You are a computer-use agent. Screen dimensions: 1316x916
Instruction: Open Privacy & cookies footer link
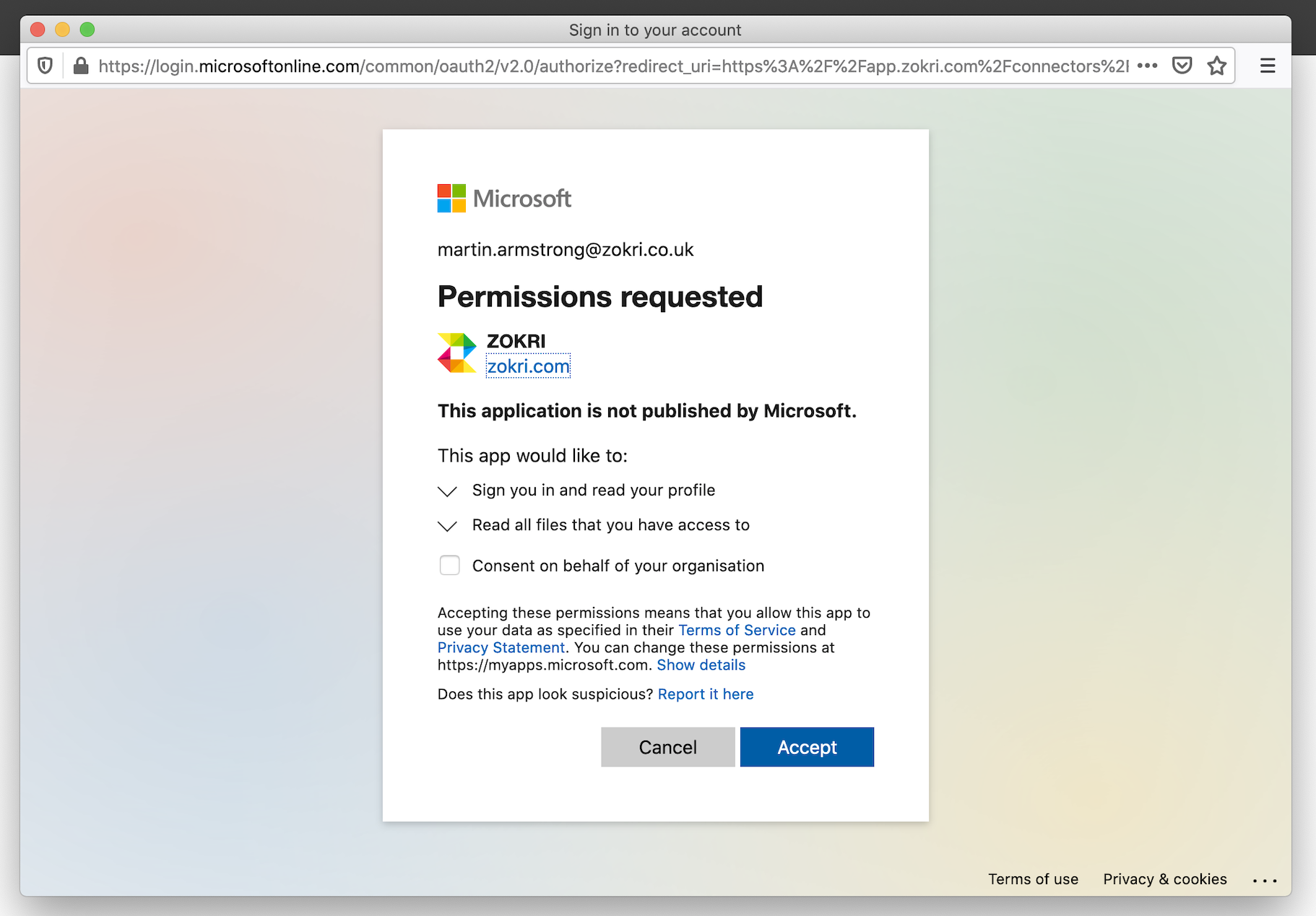point(1165,879)
